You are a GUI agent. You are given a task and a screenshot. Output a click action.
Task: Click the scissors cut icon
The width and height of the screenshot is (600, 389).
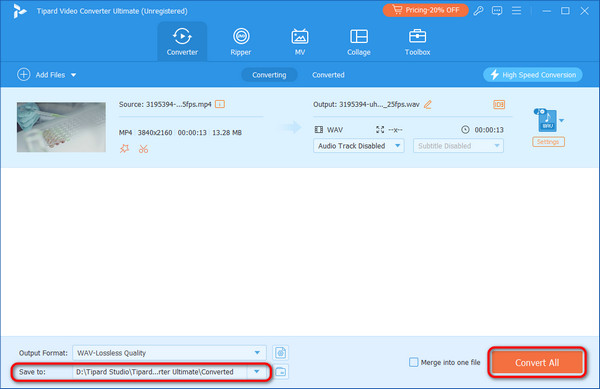[x=143, y=149]
